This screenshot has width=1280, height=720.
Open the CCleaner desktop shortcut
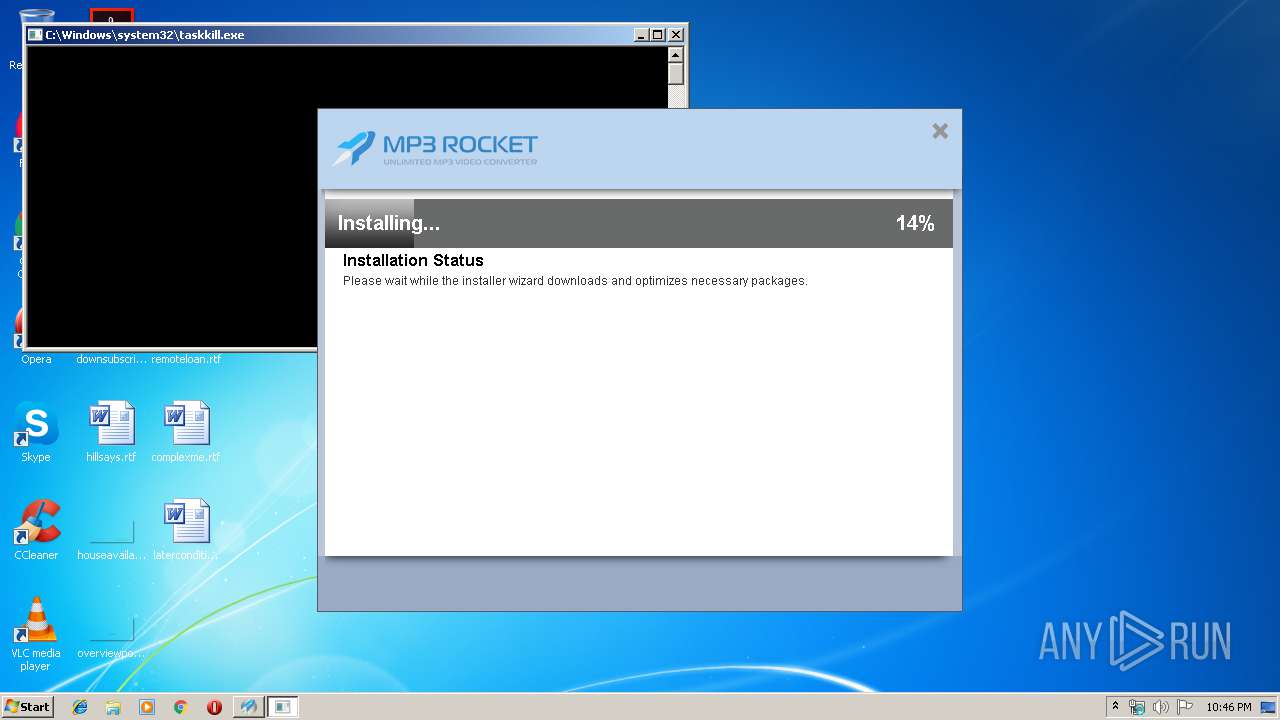click(36, 530)
